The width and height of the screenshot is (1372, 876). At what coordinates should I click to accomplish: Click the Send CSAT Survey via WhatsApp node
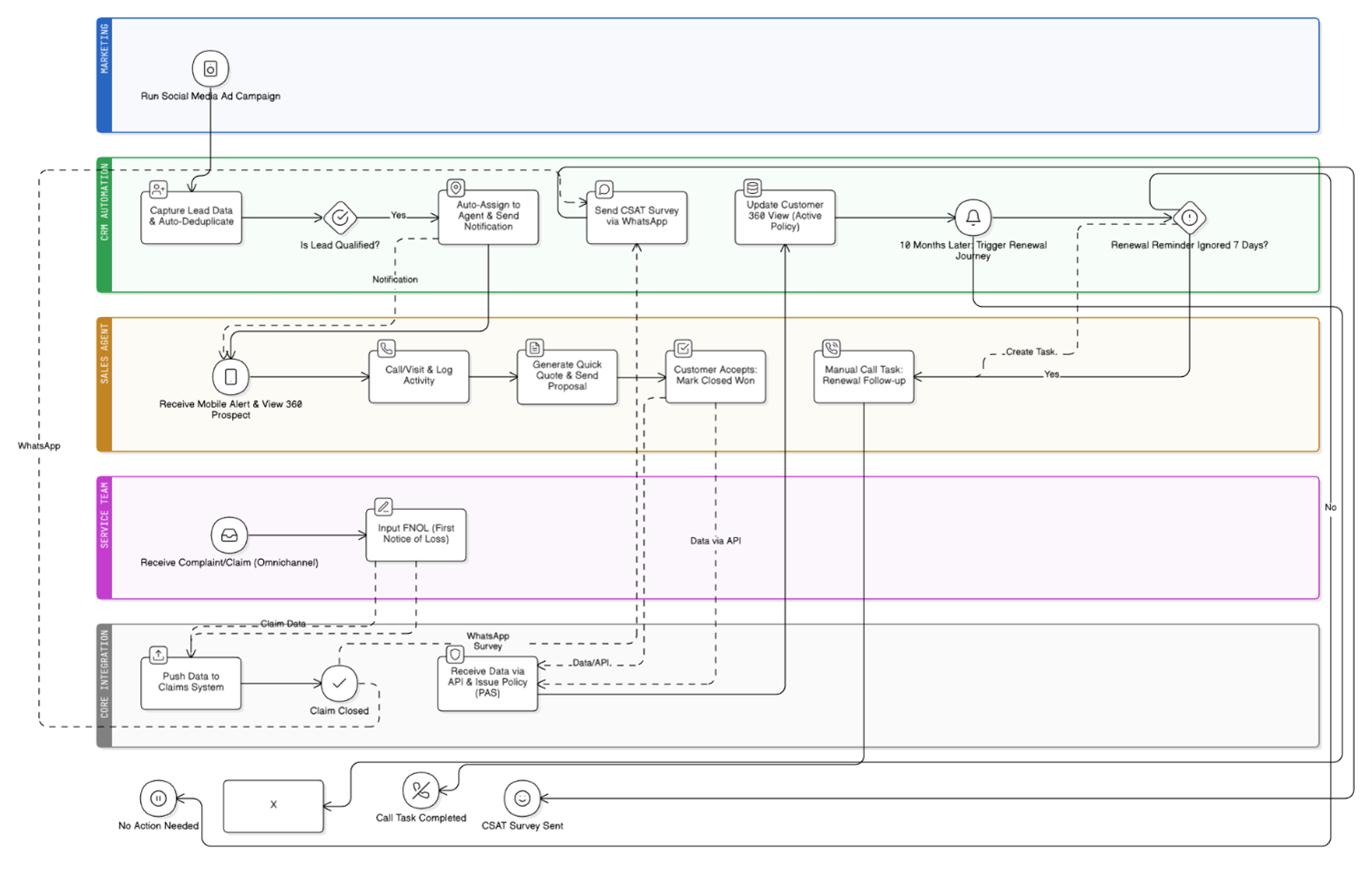pyautogui.click(x=636, y=218)
